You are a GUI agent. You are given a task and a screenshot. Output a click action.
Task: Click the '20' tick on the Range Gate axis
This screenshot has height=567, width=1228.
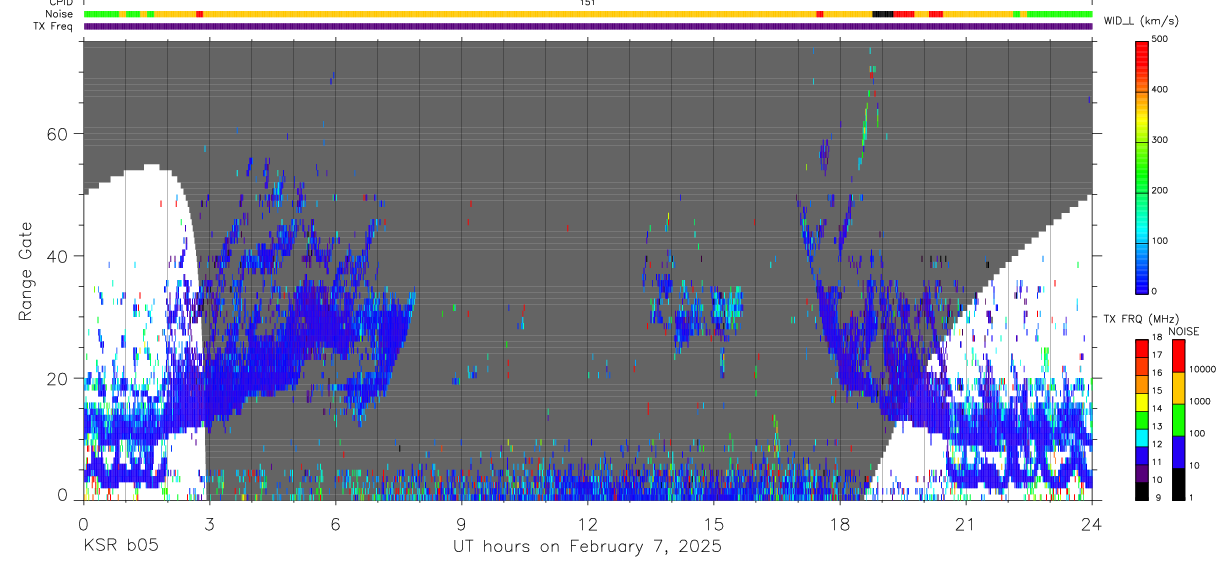pos(59,378)
